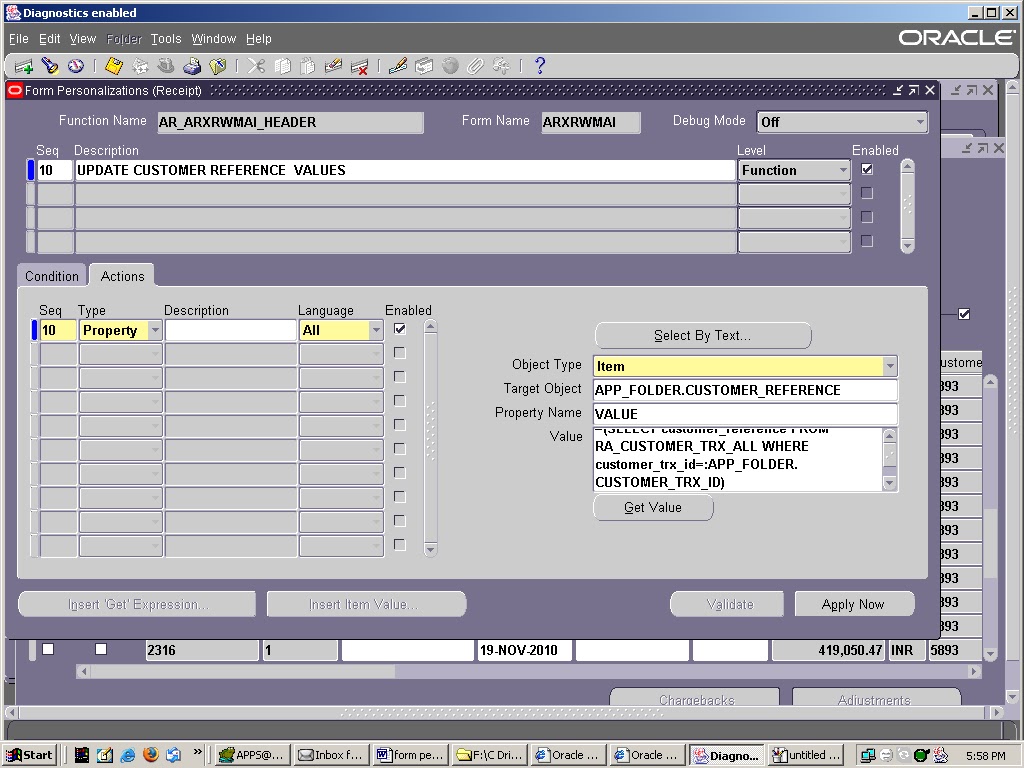Open the Language dropdown on second action row

376,354
